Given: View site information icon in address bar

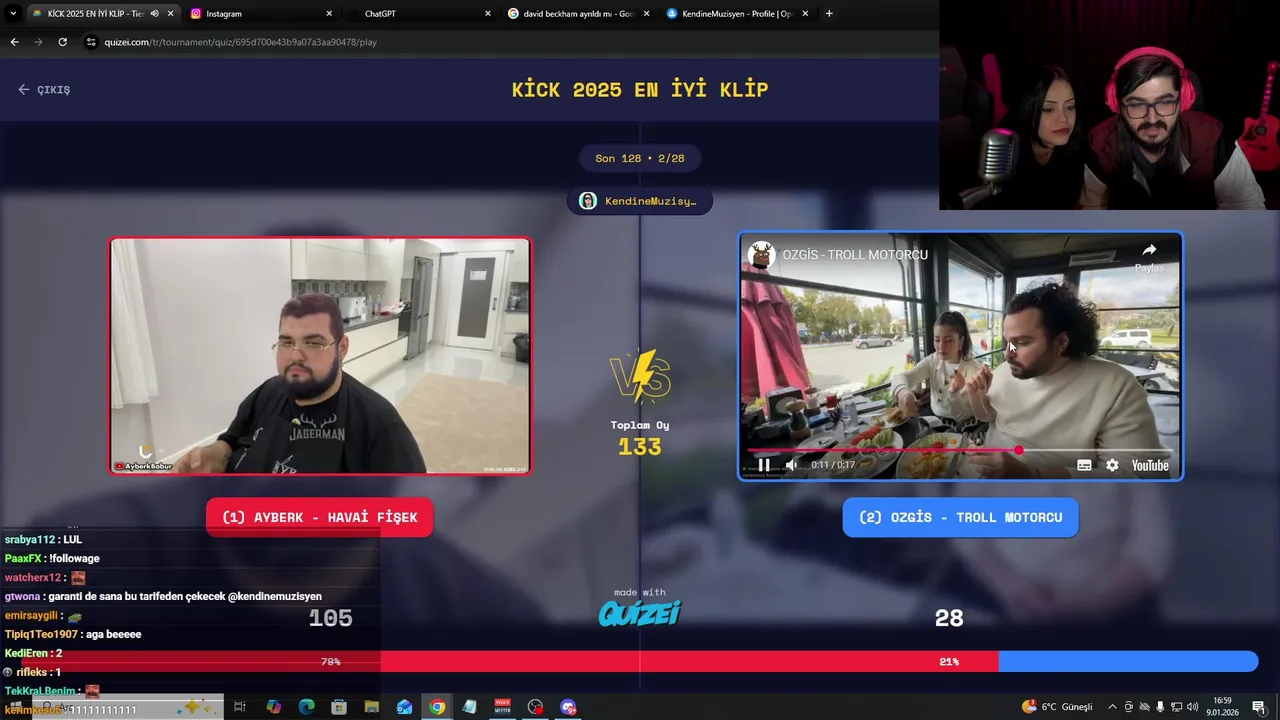Looking at the screenshot, I should [x=91, y=42].
